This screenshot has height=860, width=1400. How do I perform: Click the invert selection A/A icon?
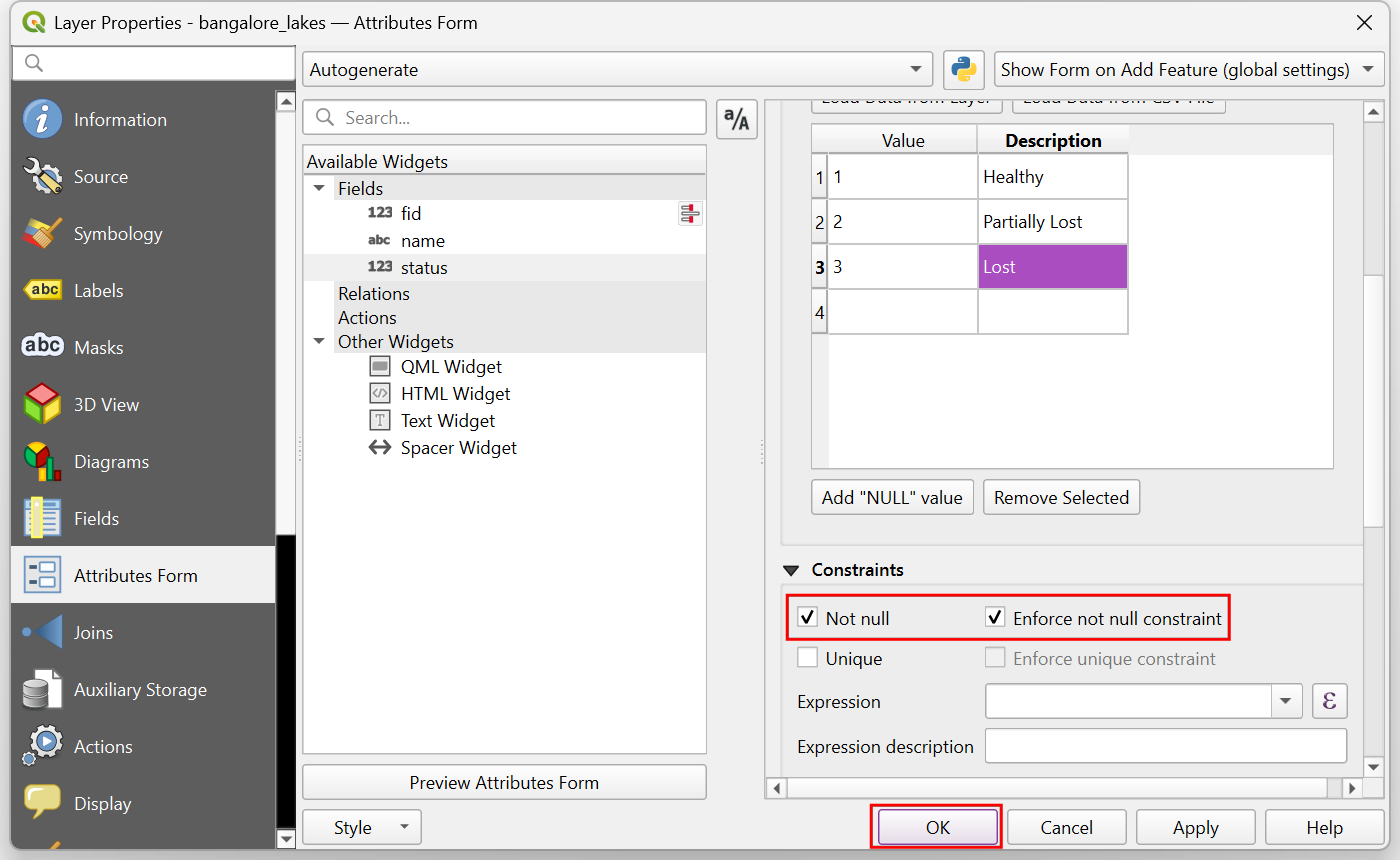pos(737,120)
